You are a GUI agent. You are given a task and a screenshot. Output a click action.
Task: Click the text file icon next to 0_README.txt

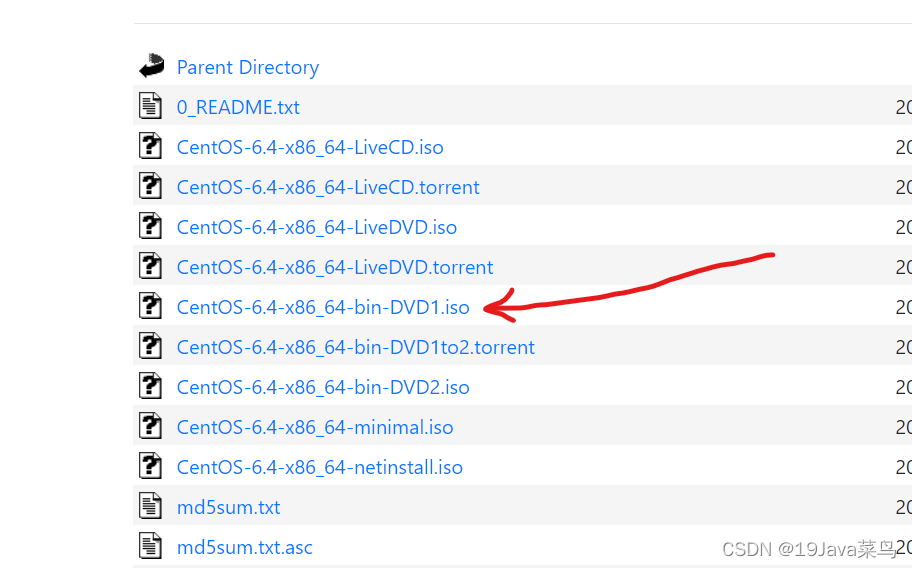[150, 106]
